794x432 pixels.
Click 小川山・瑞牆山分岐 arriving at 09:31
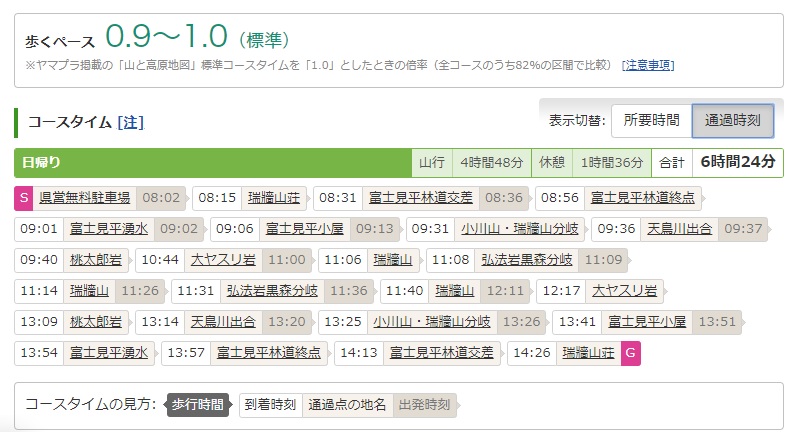pos(520,228)
